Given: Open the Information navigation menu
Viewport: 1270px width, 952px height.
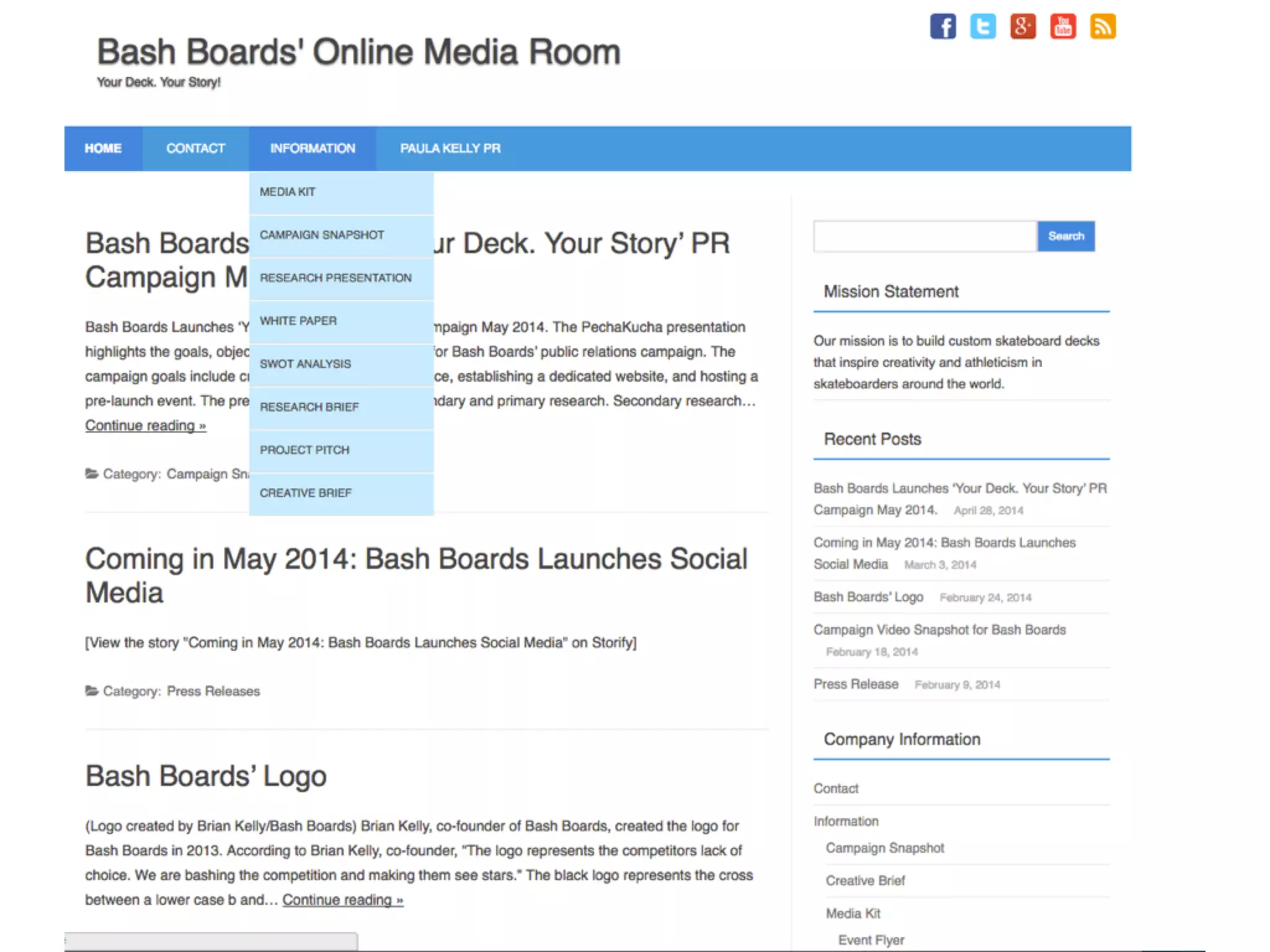Looking at the screenshot, I should point(313,149).
